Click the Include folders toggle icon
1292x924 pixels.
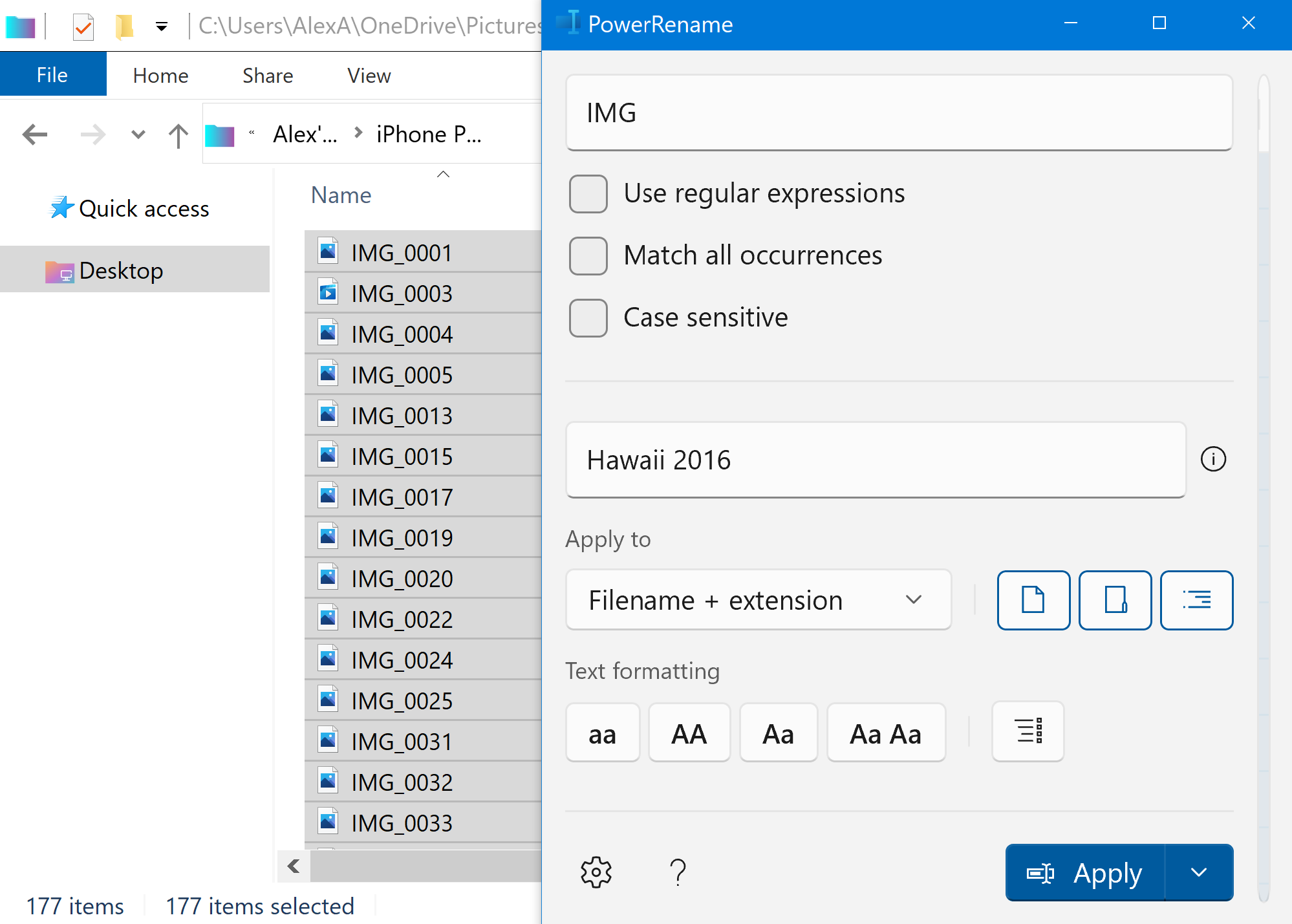point(1115,600)
